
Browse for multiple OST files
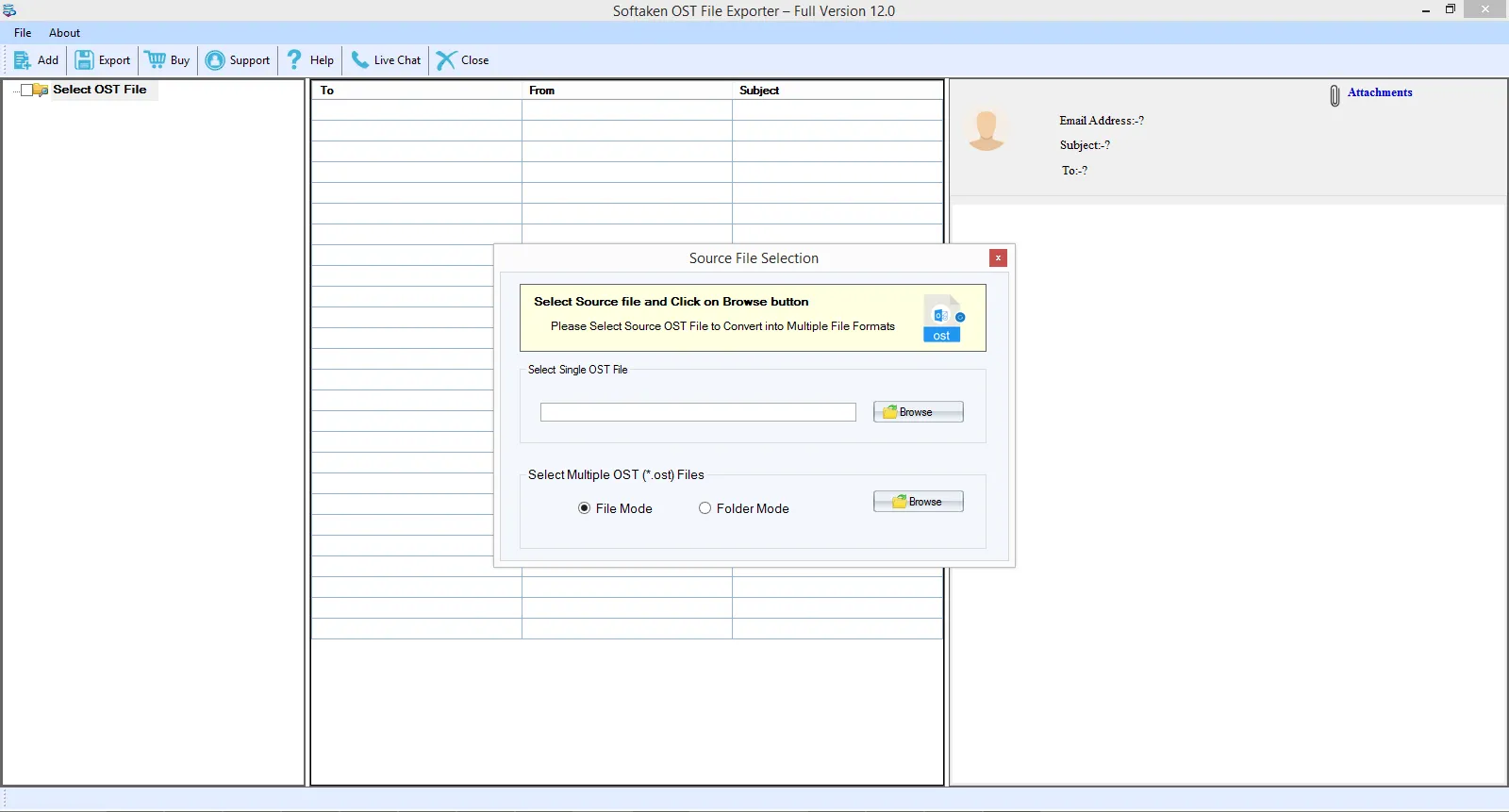pyautogui.click(x=919, y=502)
